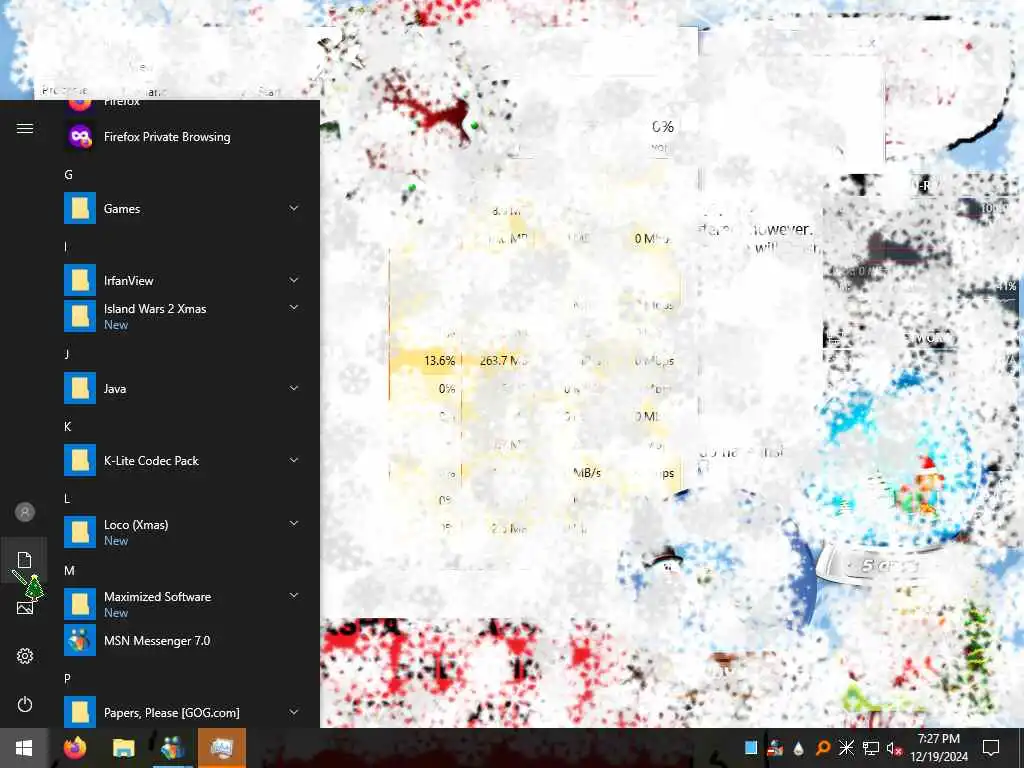Image resolution: width=1024 pixels, height=768 pixels.
Task: Click the Windows Start button
Action: point(24,748)
